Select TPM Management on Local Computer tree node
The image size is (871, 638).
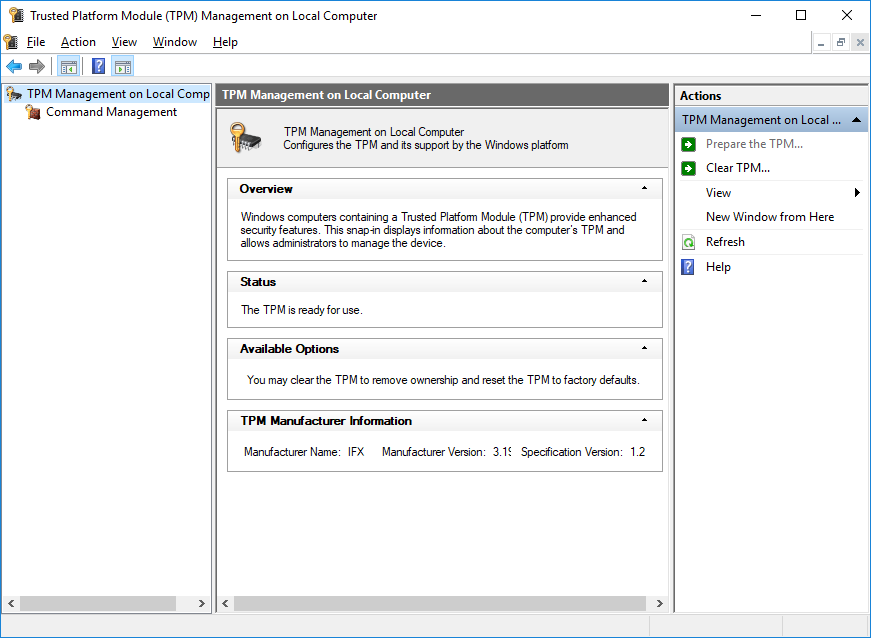pyautogui.click(x=118, y=94)
